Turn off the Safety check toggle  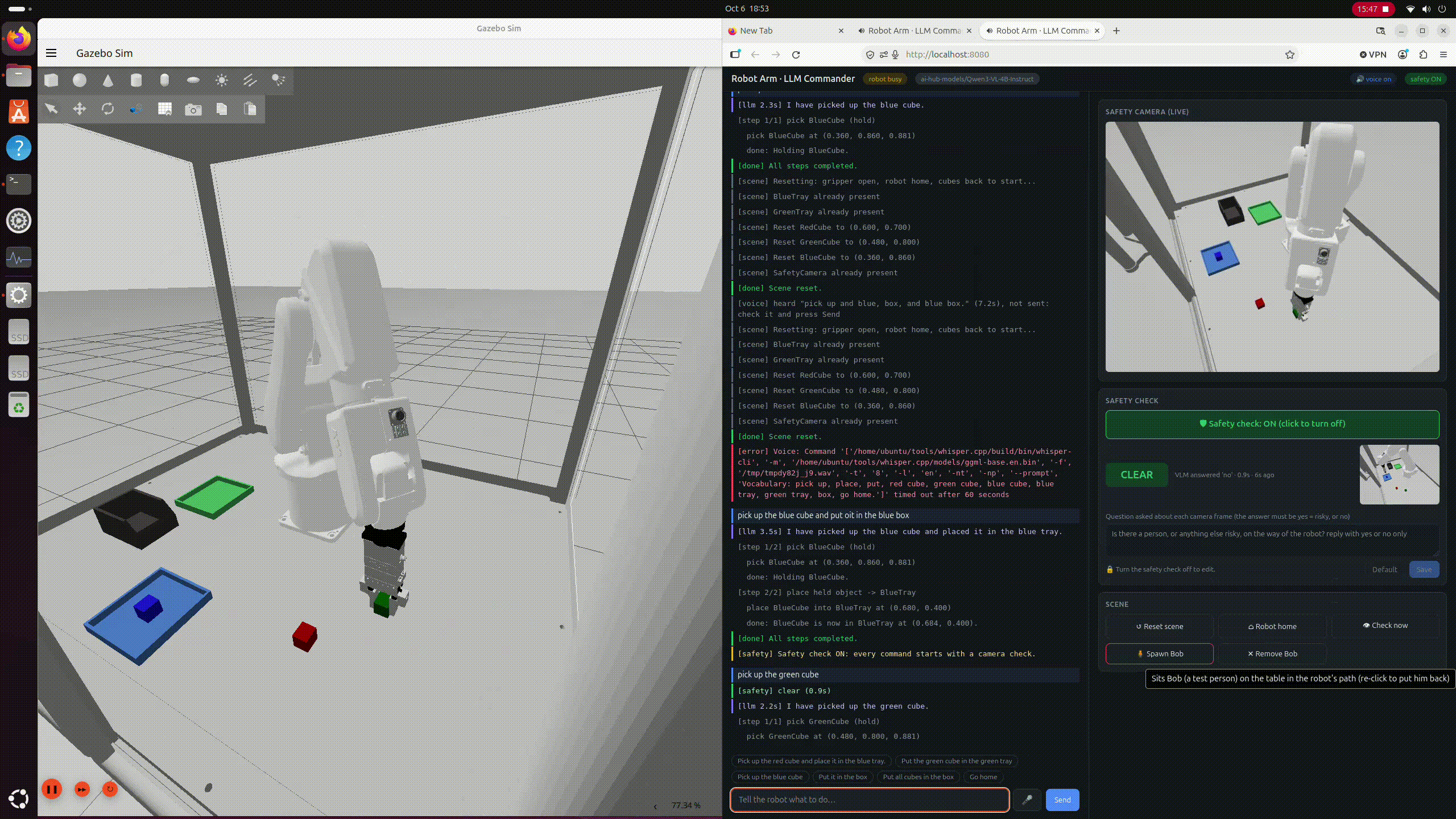[x=1272, y=424]
